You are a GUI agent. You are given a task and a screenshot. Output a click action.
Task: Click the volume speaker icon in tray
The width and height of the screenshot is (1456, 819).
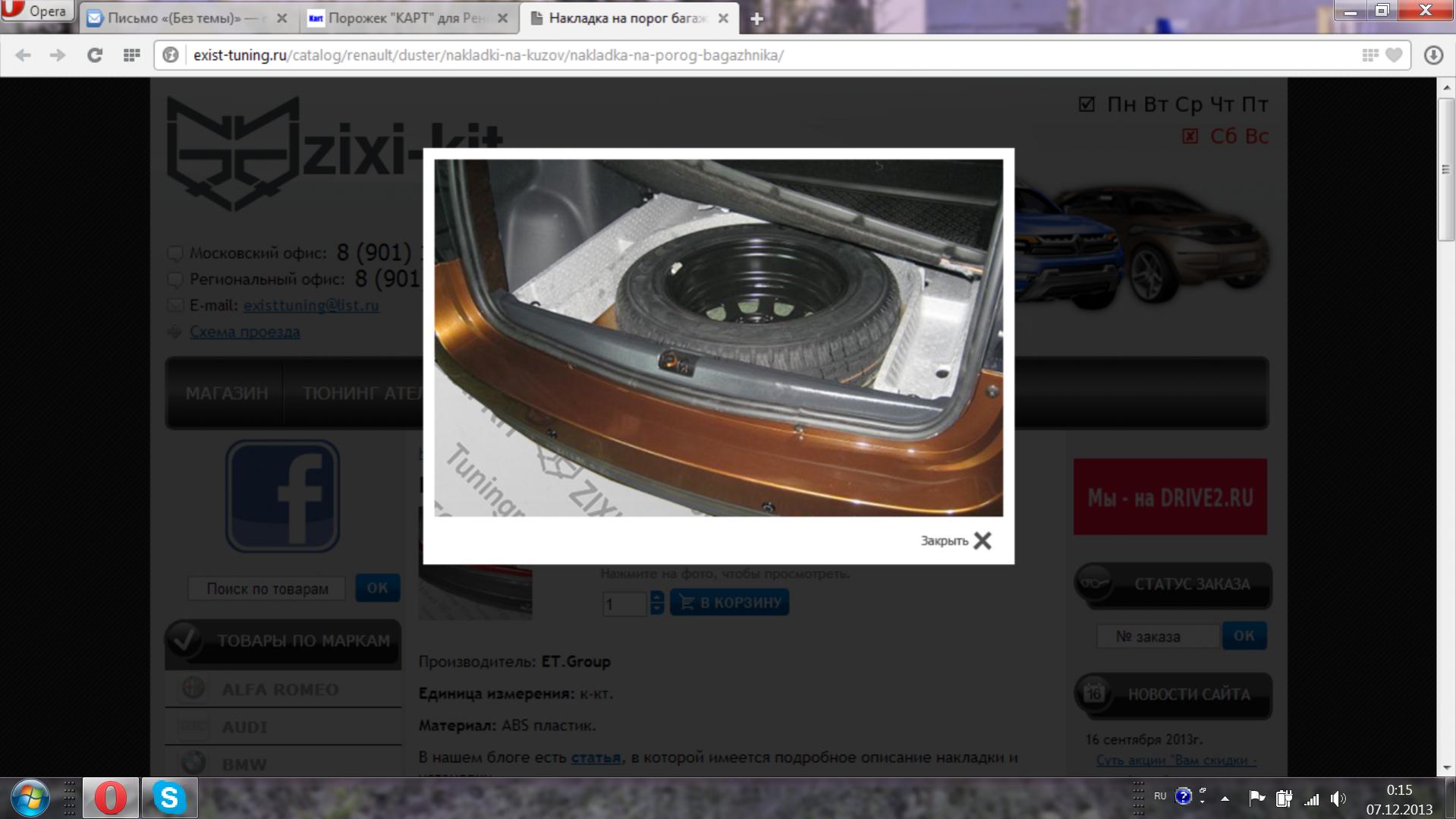(x=1338, y=799)
